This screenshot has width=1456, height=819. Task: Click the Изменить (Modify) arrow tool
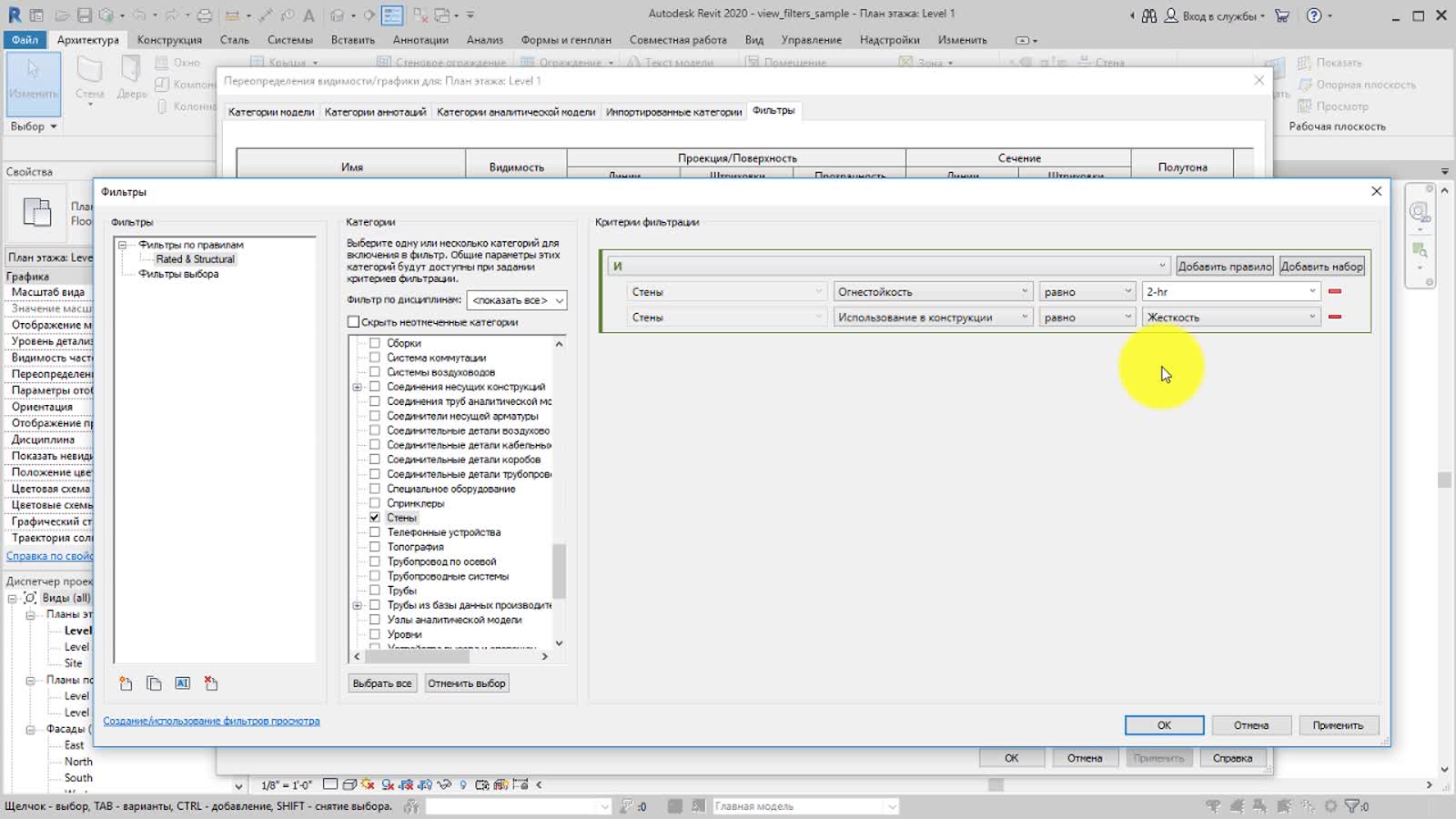point(34,82)
